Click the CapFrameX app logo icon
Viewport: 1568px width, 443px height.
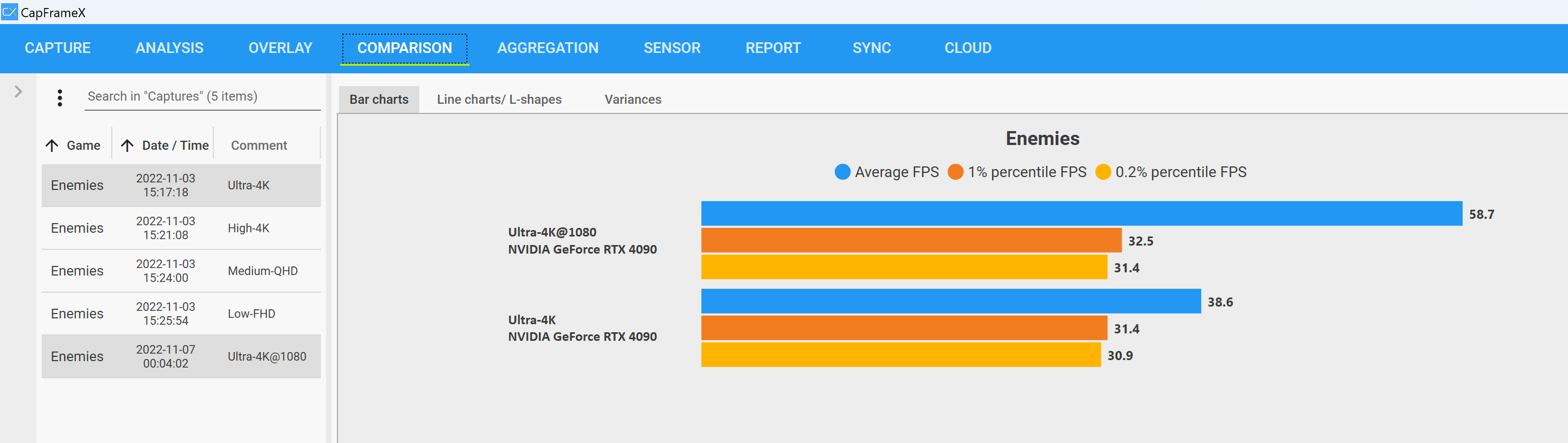tap(10, 12)
